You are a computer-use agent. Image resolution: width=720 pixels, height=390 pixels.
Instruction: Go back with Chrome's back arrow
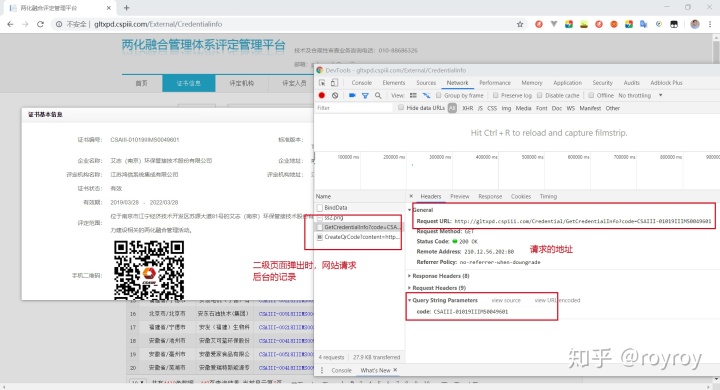10,24
